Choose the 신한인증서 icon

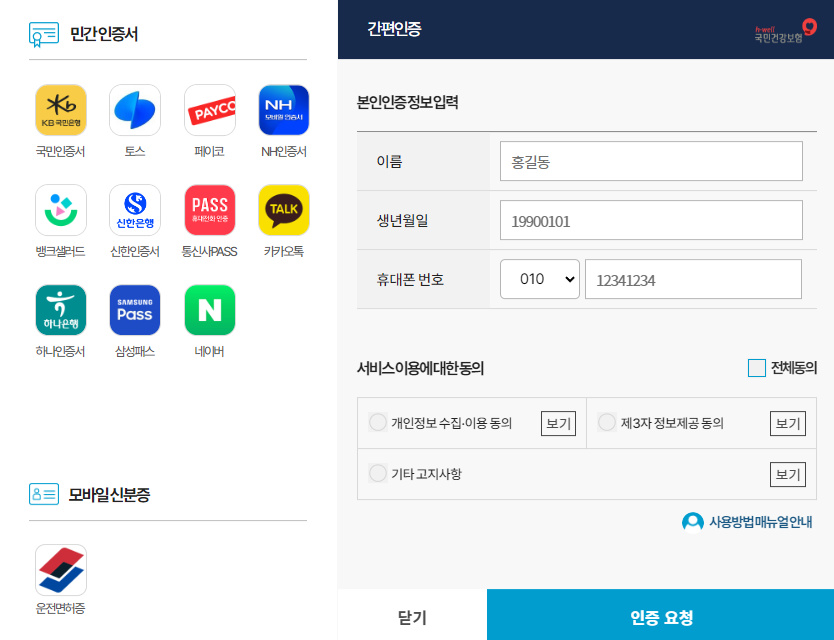tap(135, 210)
